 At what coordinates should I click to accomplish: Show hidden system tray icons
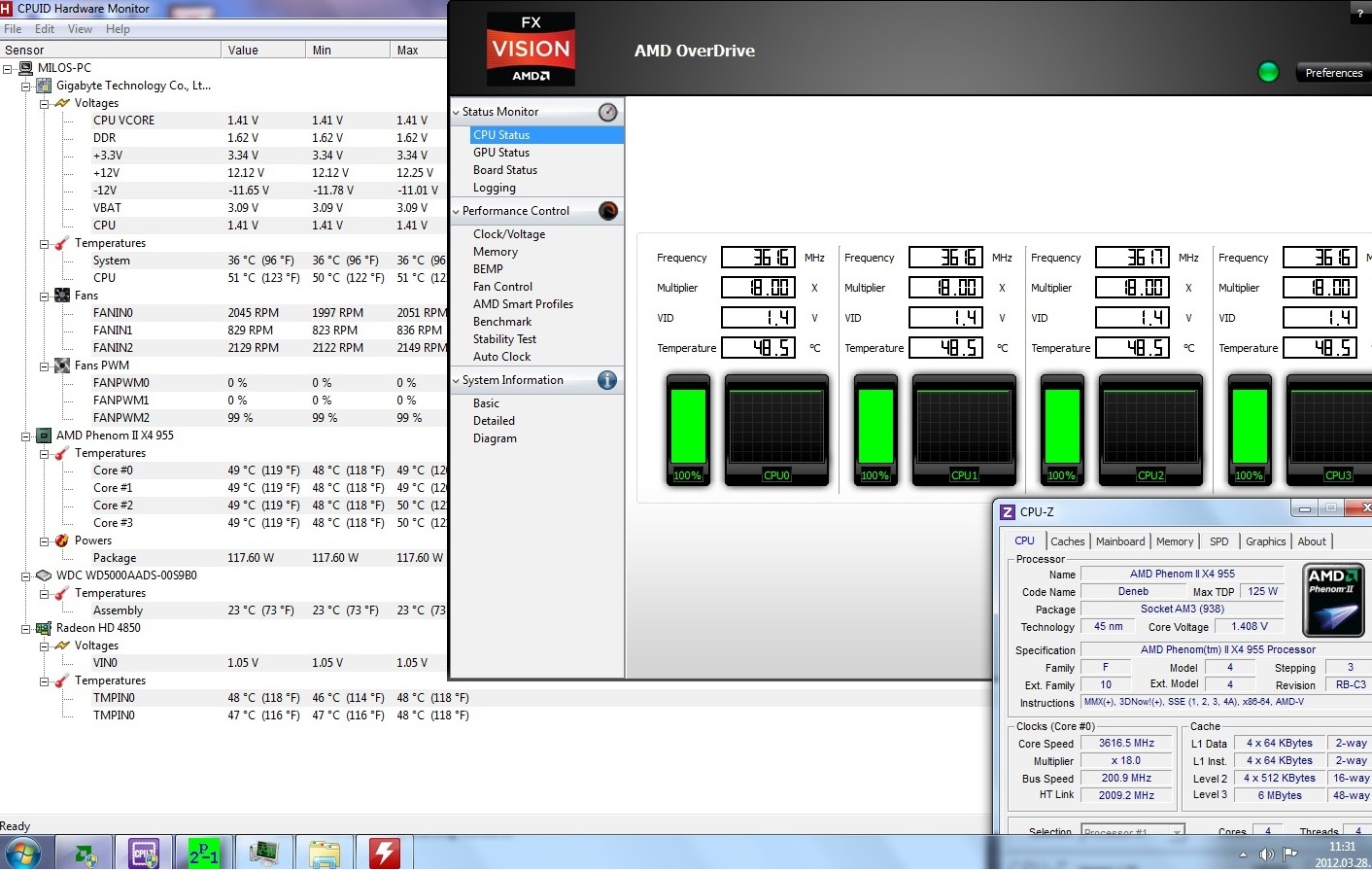pyautogui.click(x=1243, y=855)
